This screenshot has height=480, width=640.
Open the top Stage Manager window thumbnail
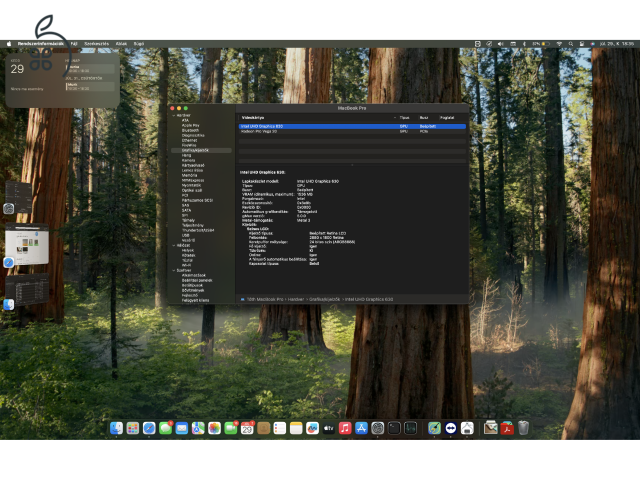[x=18, y=197]
